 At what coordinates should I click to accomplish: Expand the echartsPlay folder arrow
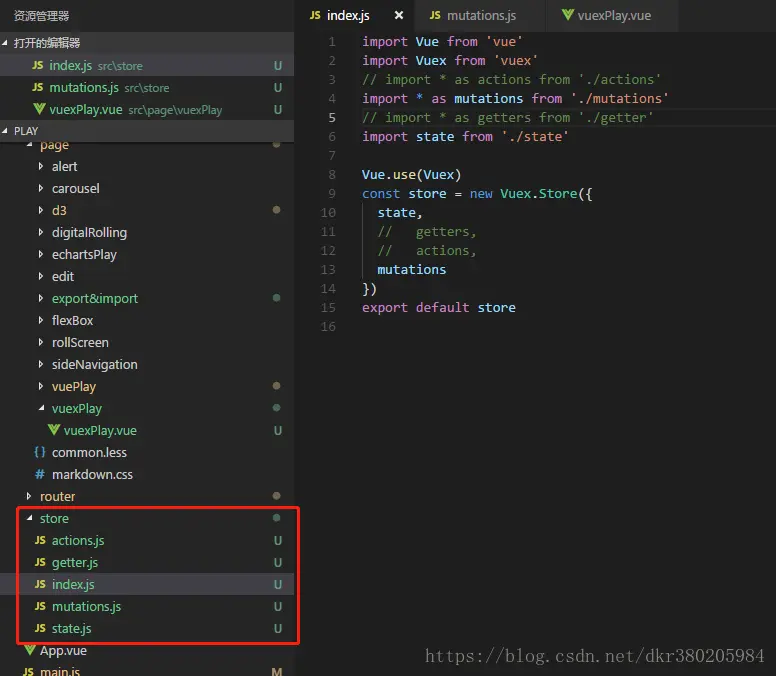point(41,254)
